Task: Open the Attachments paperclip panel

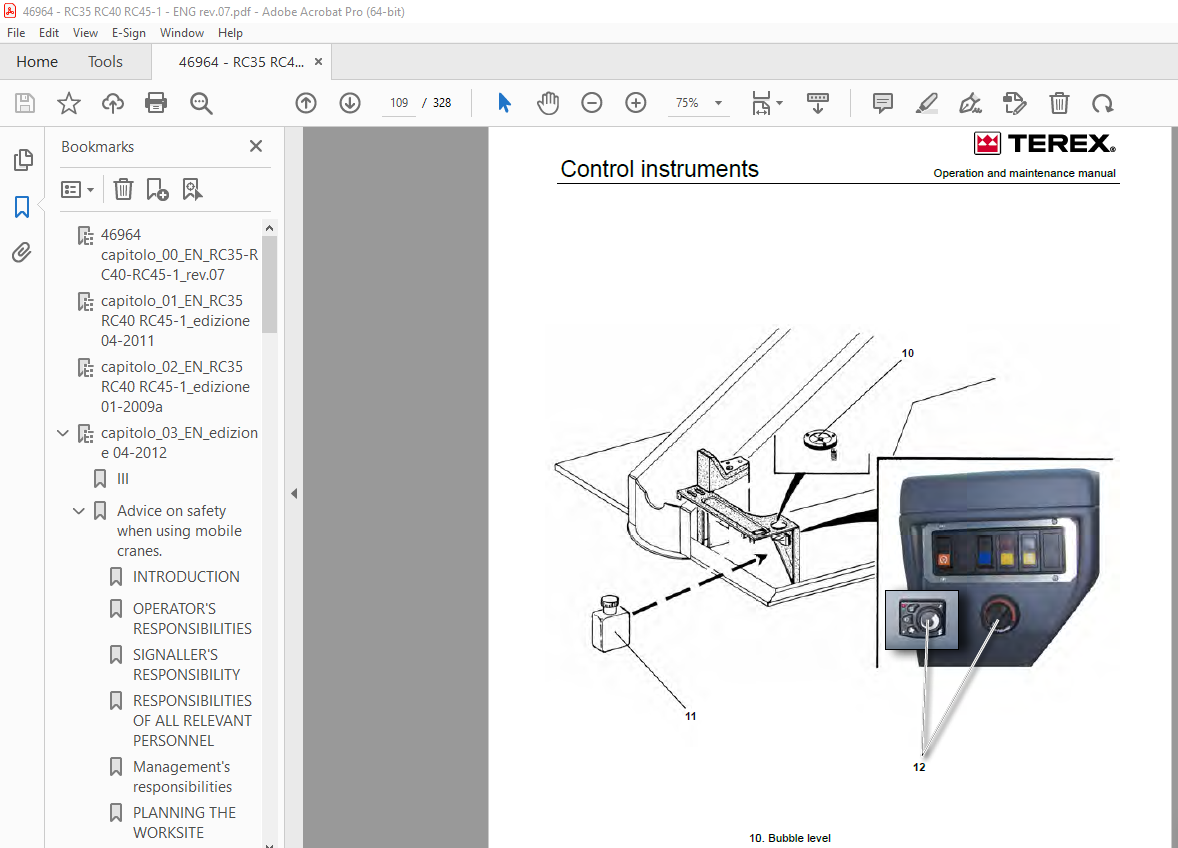Action: point(22,252)
